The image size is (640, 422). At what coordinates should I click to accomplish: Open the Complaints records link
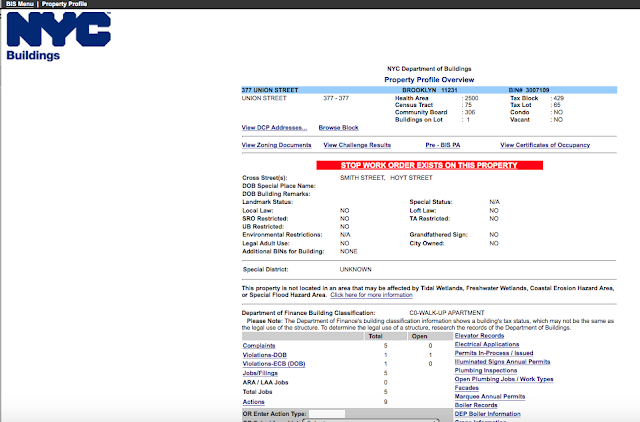click(x=259, y=346)
